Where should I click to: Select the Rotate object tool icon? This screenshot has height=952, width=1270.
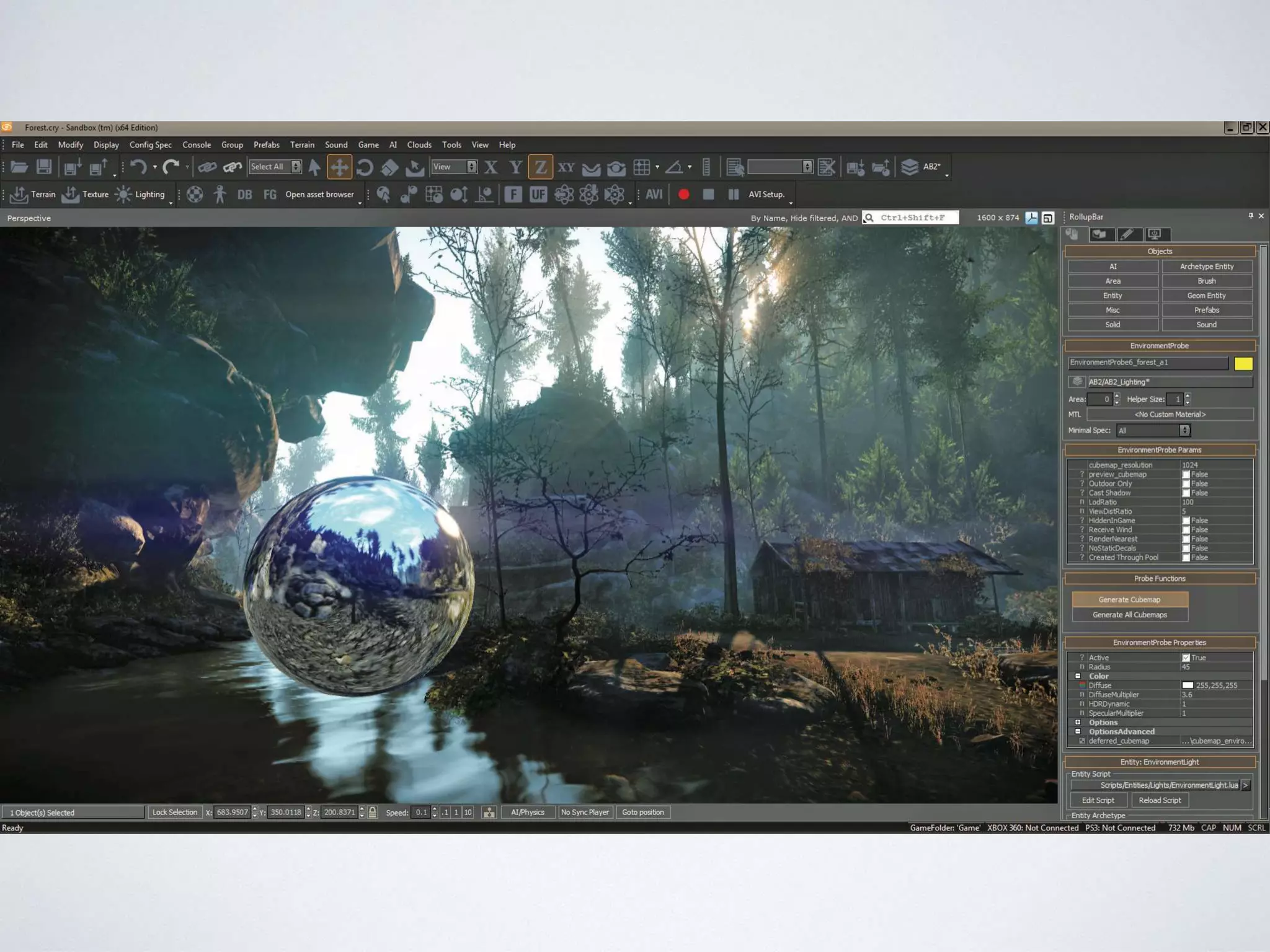(365, 167)
